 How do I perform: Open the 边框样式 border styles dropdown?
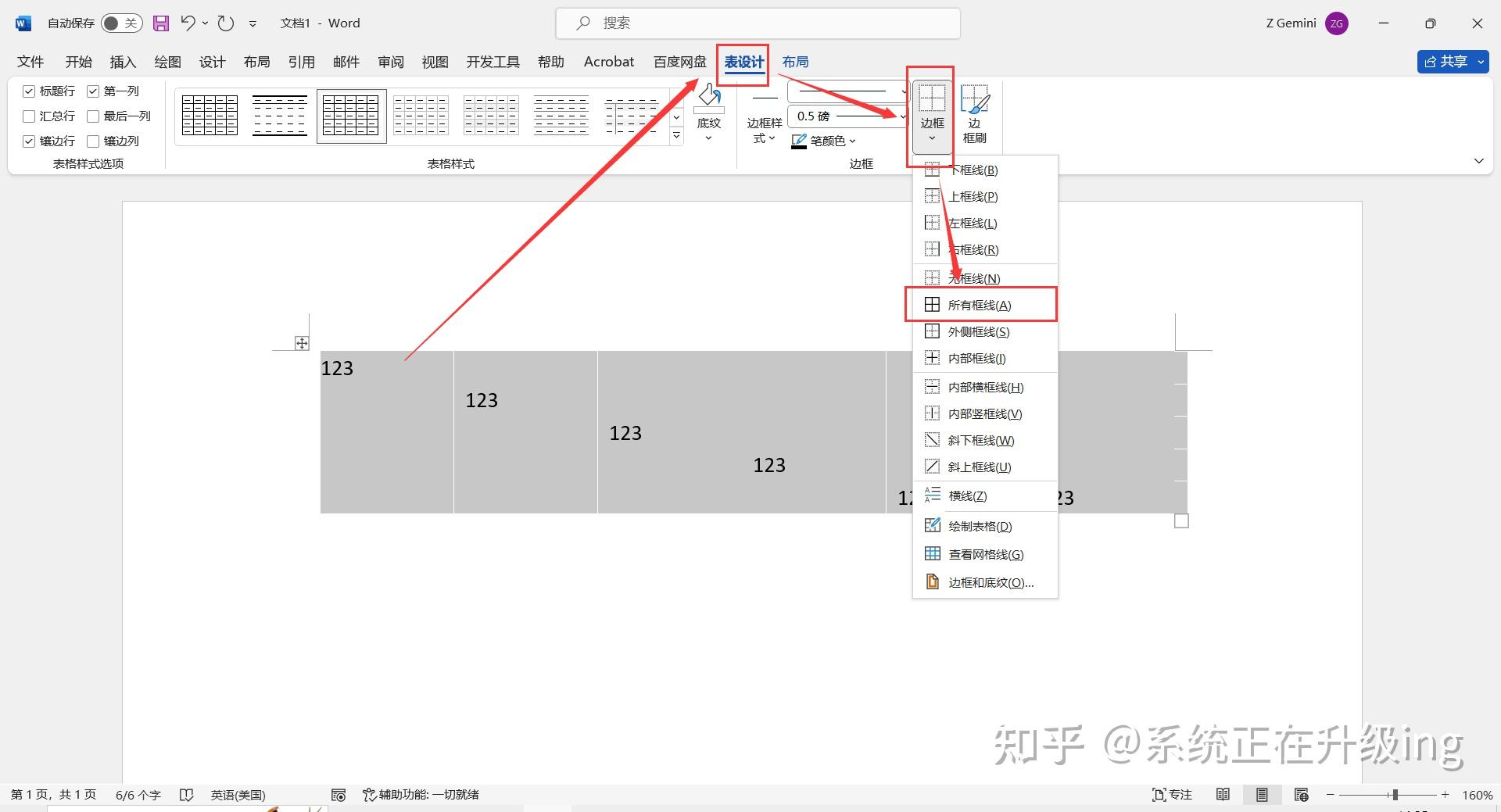pyautogui.click(x=764, y=117)
